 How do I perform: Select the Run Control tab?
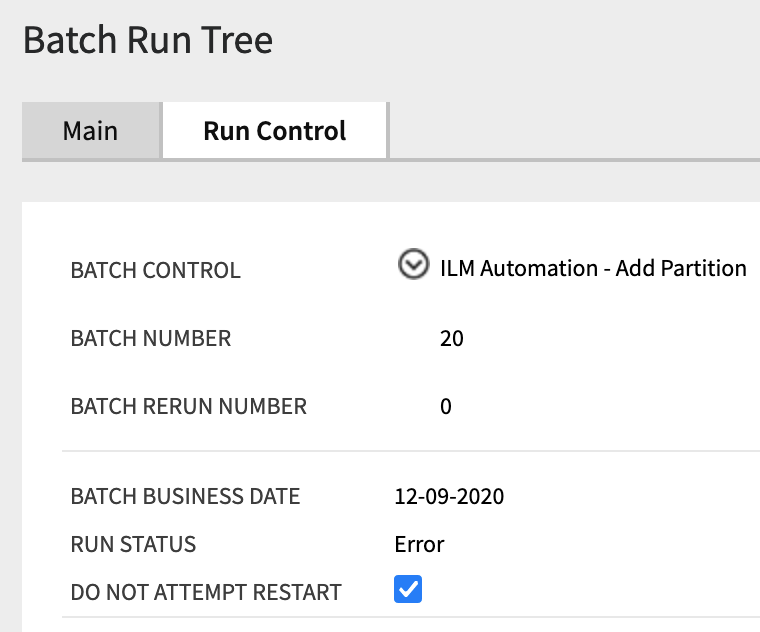tap(275, 131)
